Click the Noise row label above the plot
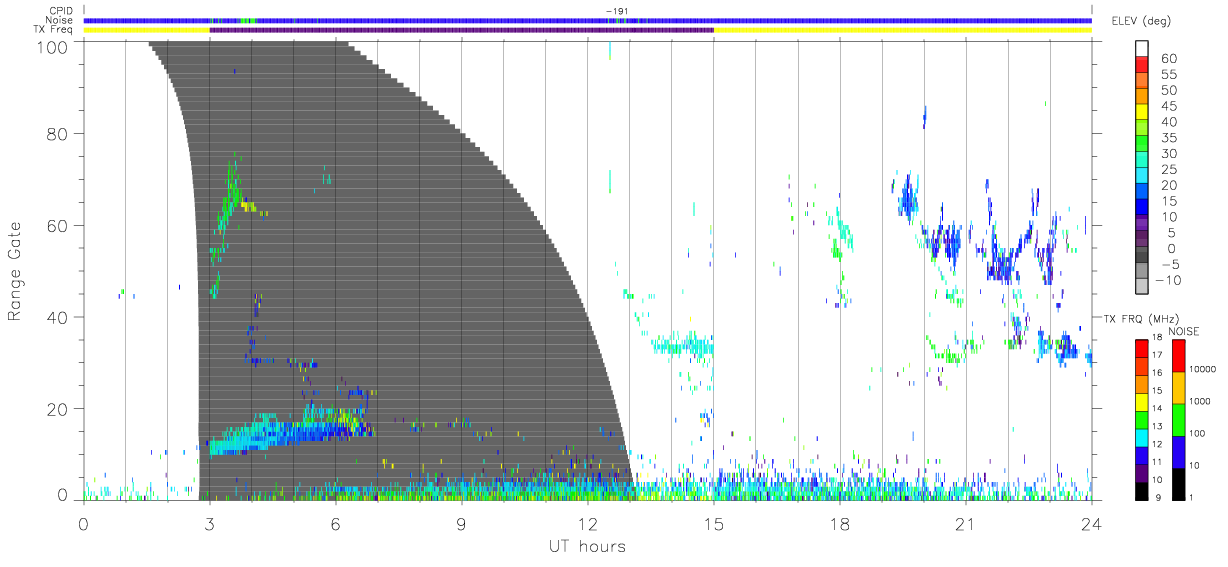 pyautogui.click(x=60, y=20)
